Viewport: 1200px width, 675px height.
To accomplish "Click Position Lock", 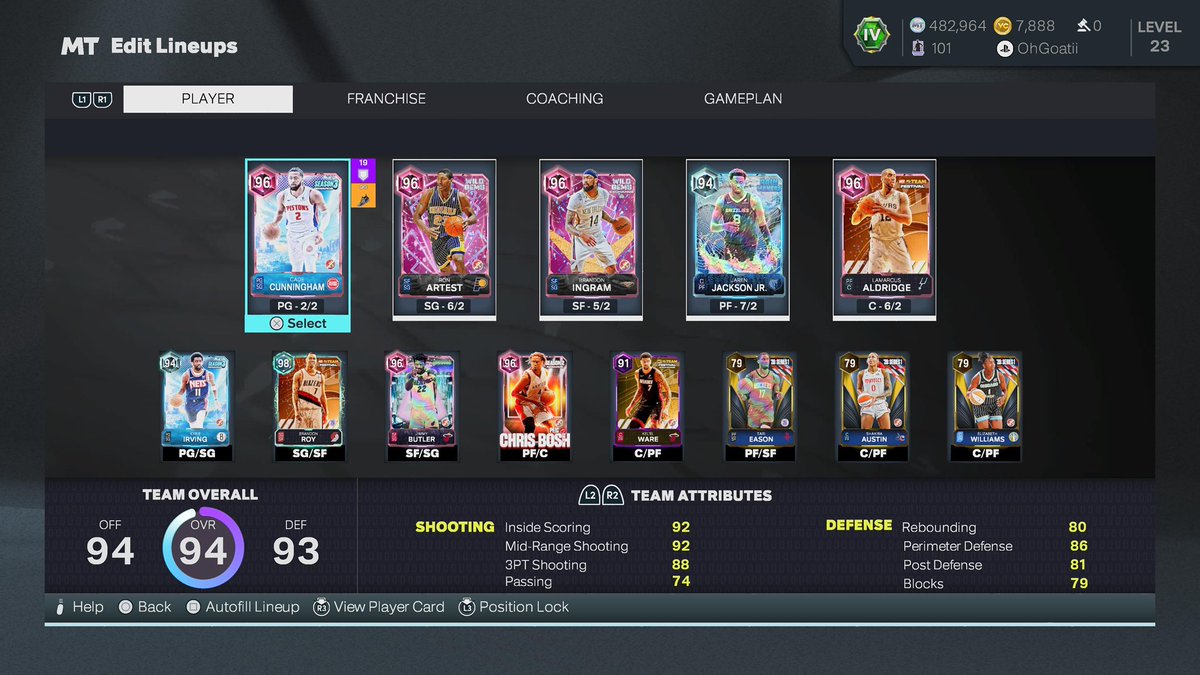I will click(x=514, y=607).
